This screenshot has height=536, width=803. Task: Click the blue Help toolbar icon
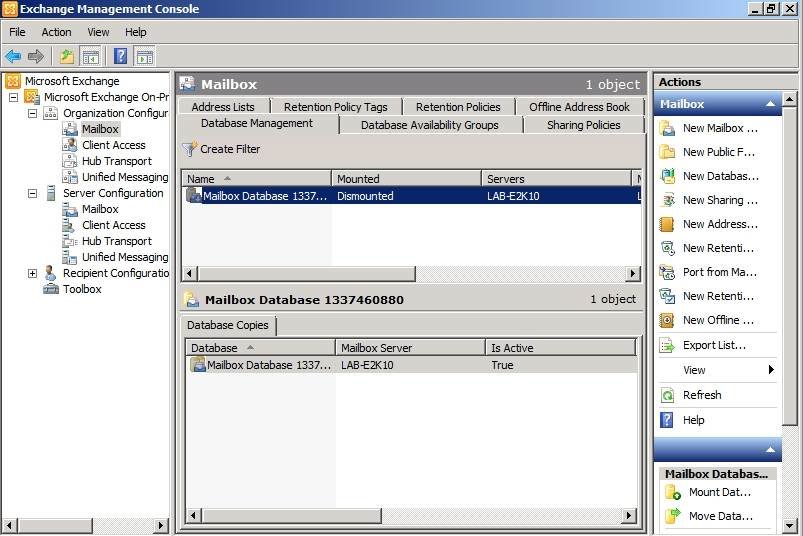click(120, 56)
